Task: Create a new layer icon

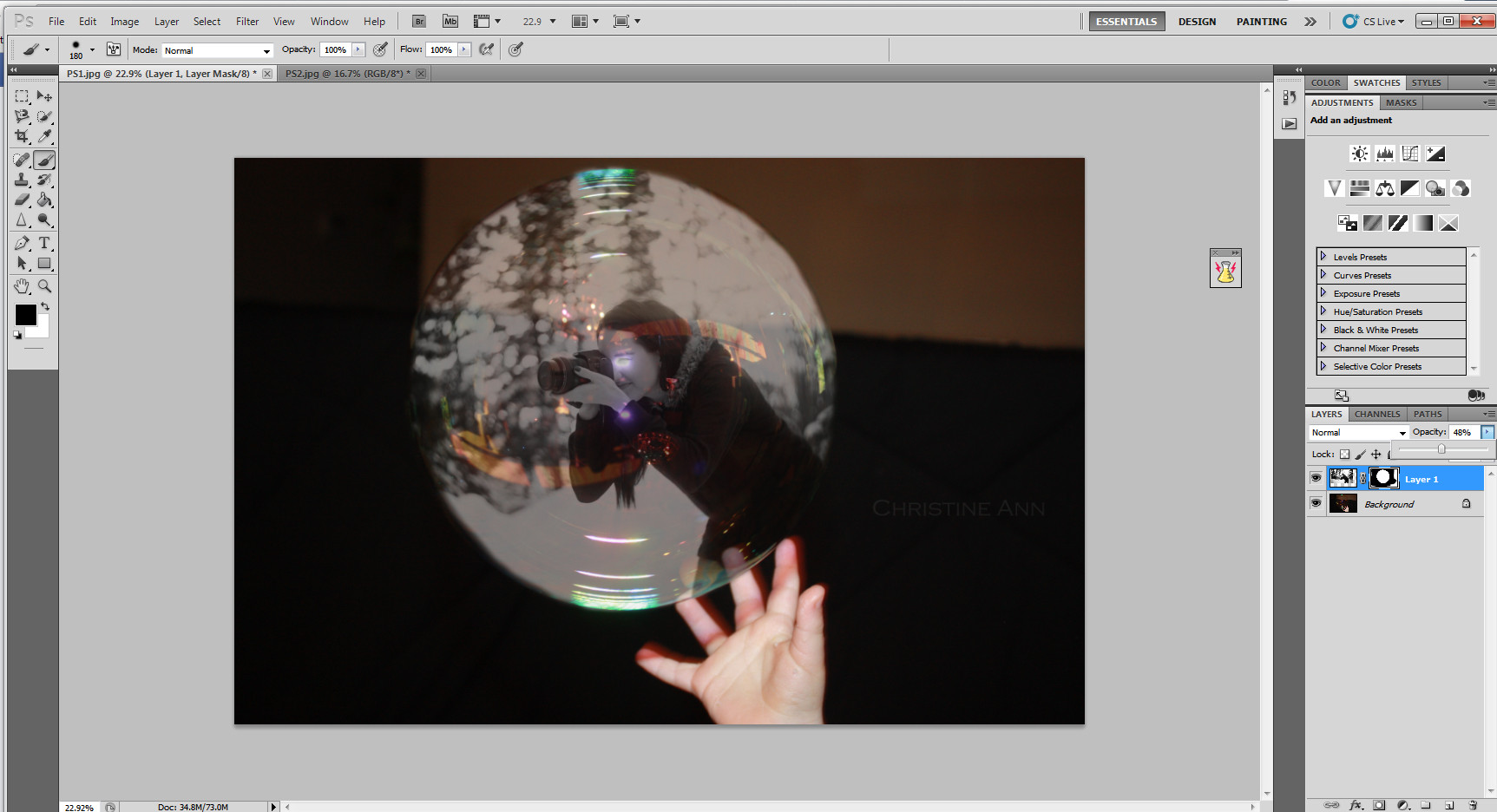Action: (x=1449, y=805)
